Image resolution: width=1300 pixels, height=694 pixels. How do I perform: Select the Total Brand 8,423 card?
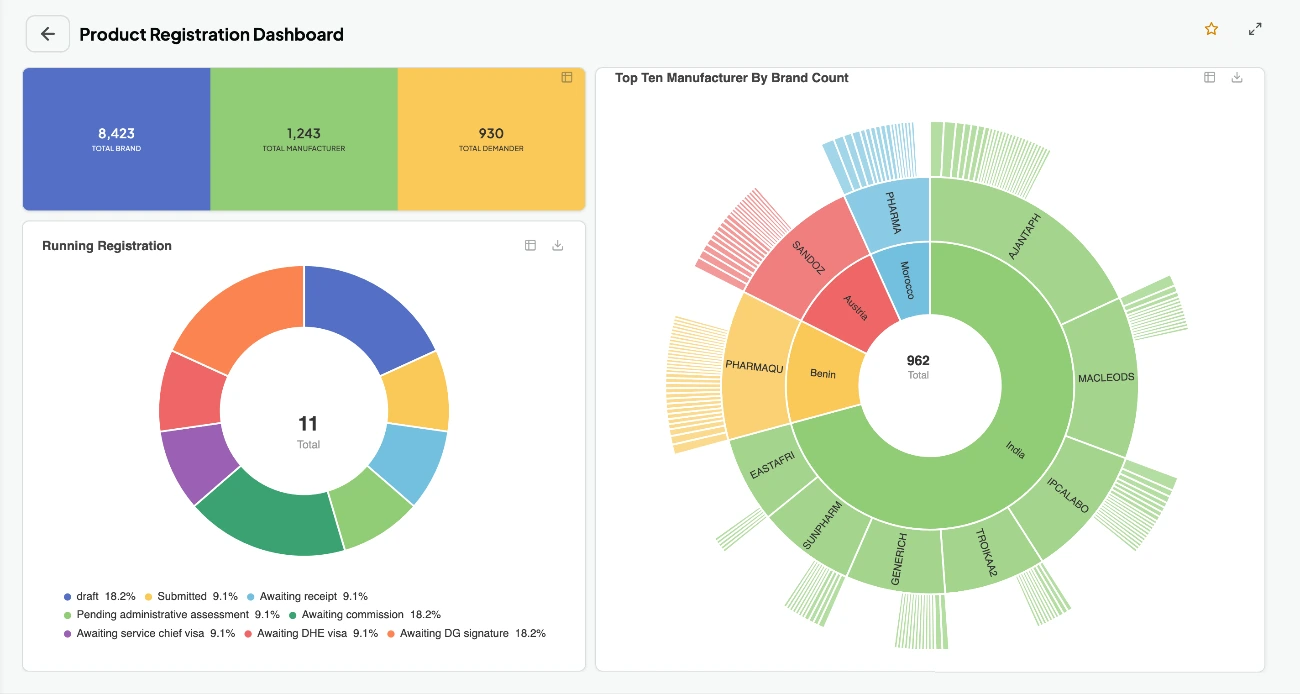coord(116,139)
